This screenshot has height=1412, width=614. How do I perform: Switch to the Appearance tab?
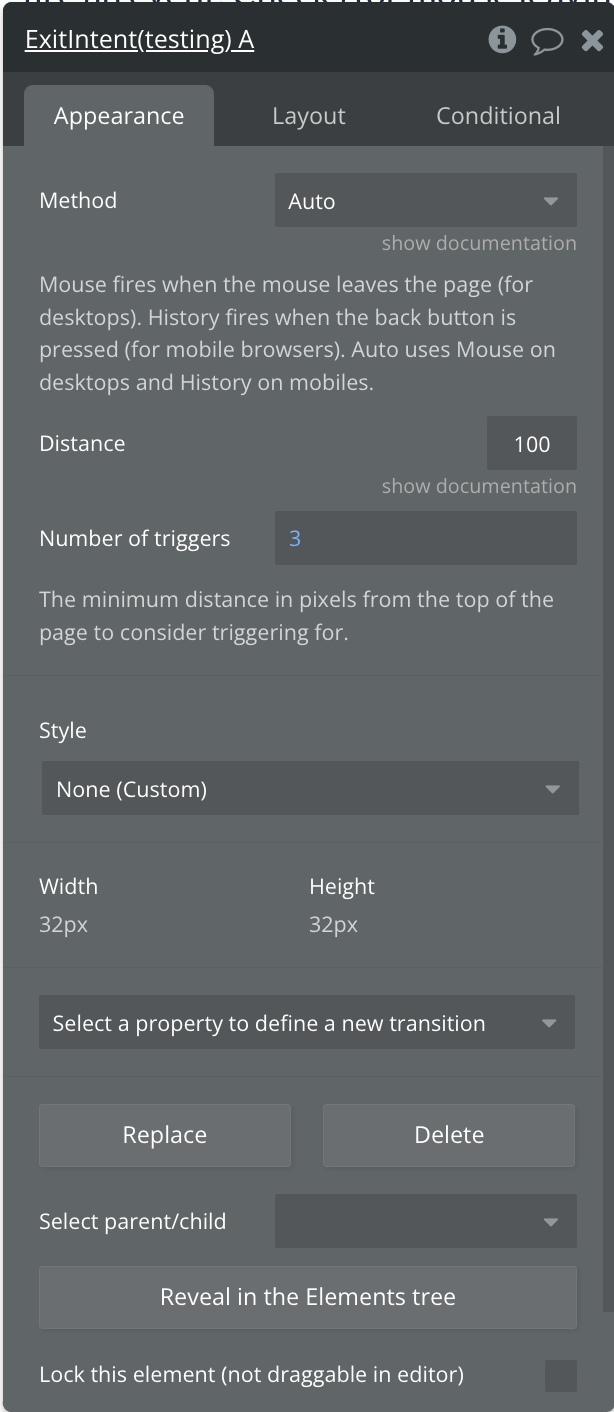click(119, 116)
